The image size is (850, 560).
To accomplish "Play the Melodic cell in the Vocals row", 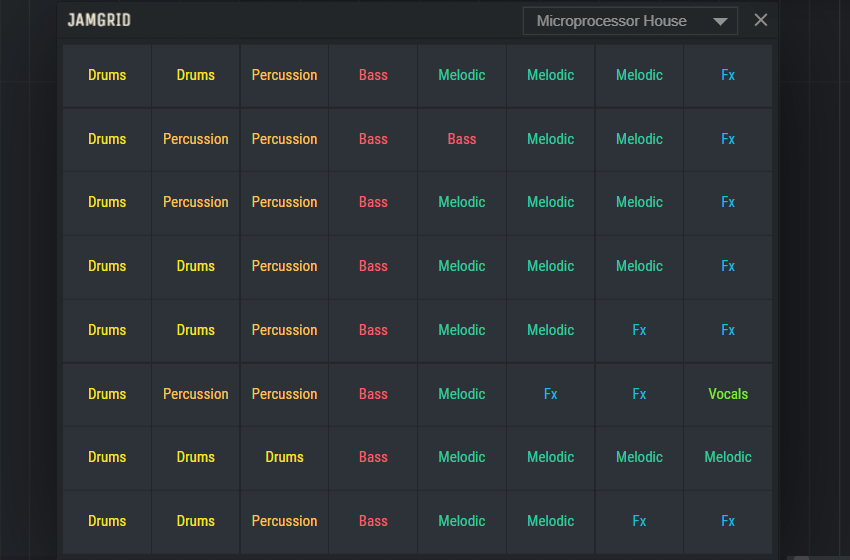I will tap(462, 394).
